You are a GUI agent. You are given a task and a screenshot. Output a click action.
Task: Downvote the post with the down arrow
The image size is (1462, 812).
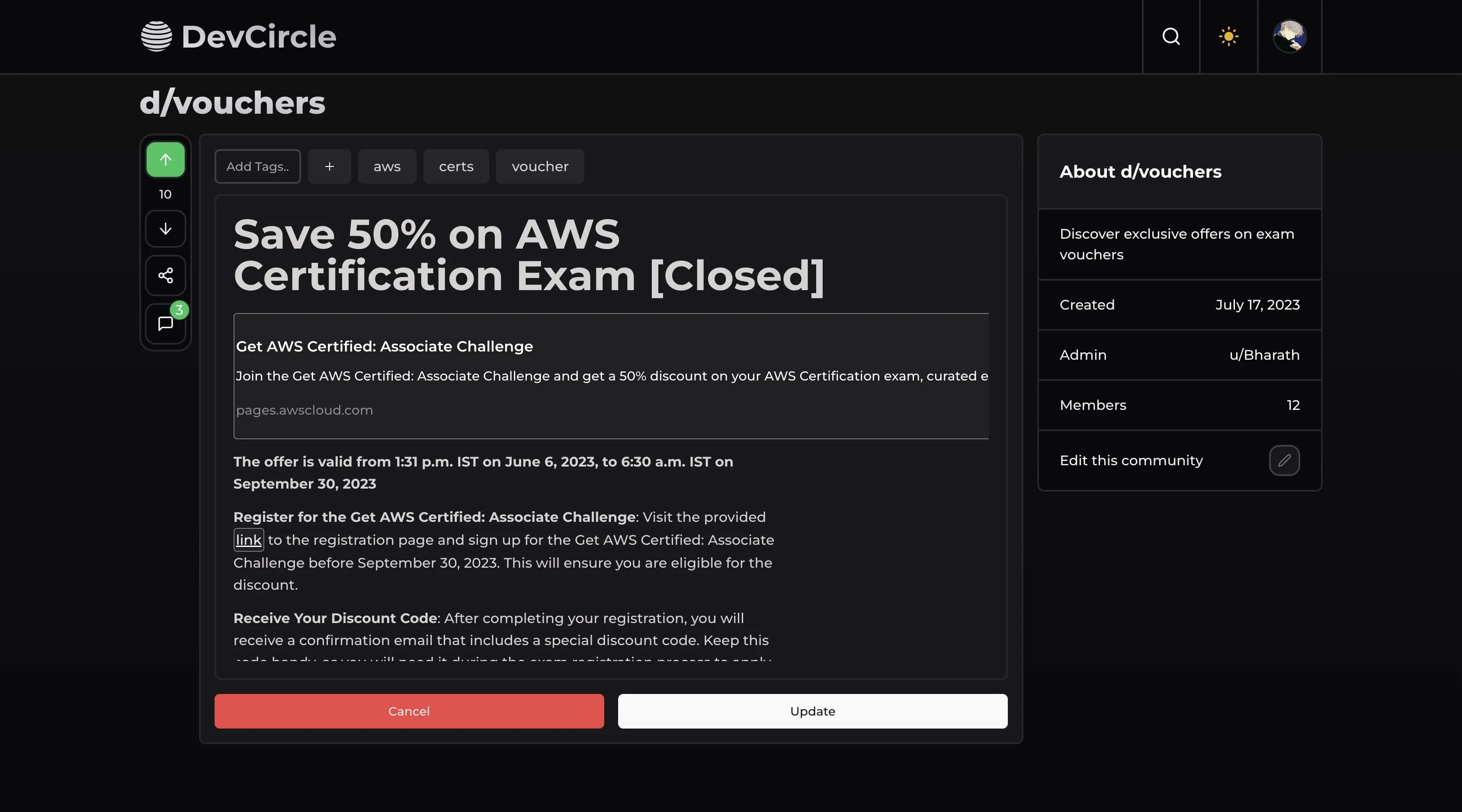tap(165, 229)
